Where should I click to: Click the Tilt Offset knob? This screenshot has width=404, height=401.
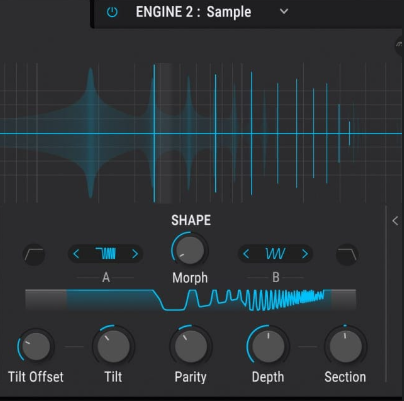click(36, 346)
